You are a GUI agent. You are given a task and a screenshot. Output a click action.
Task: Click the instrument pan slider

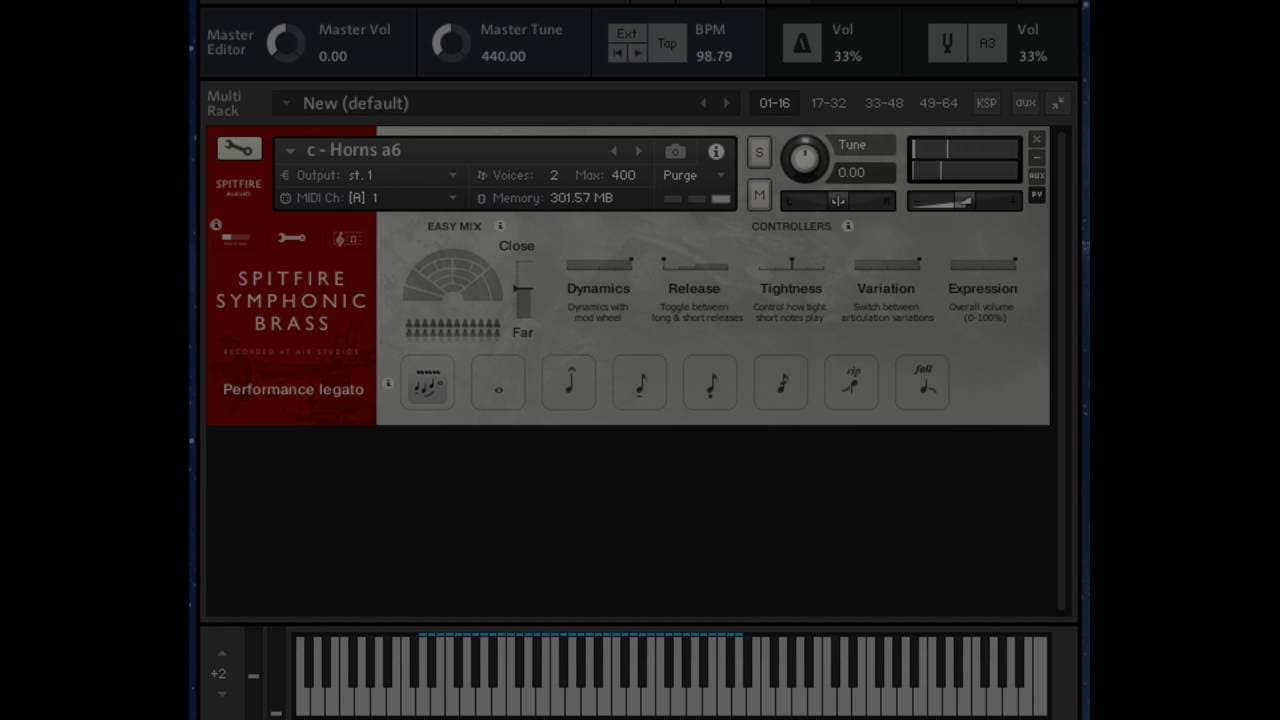tap(838, 201)
